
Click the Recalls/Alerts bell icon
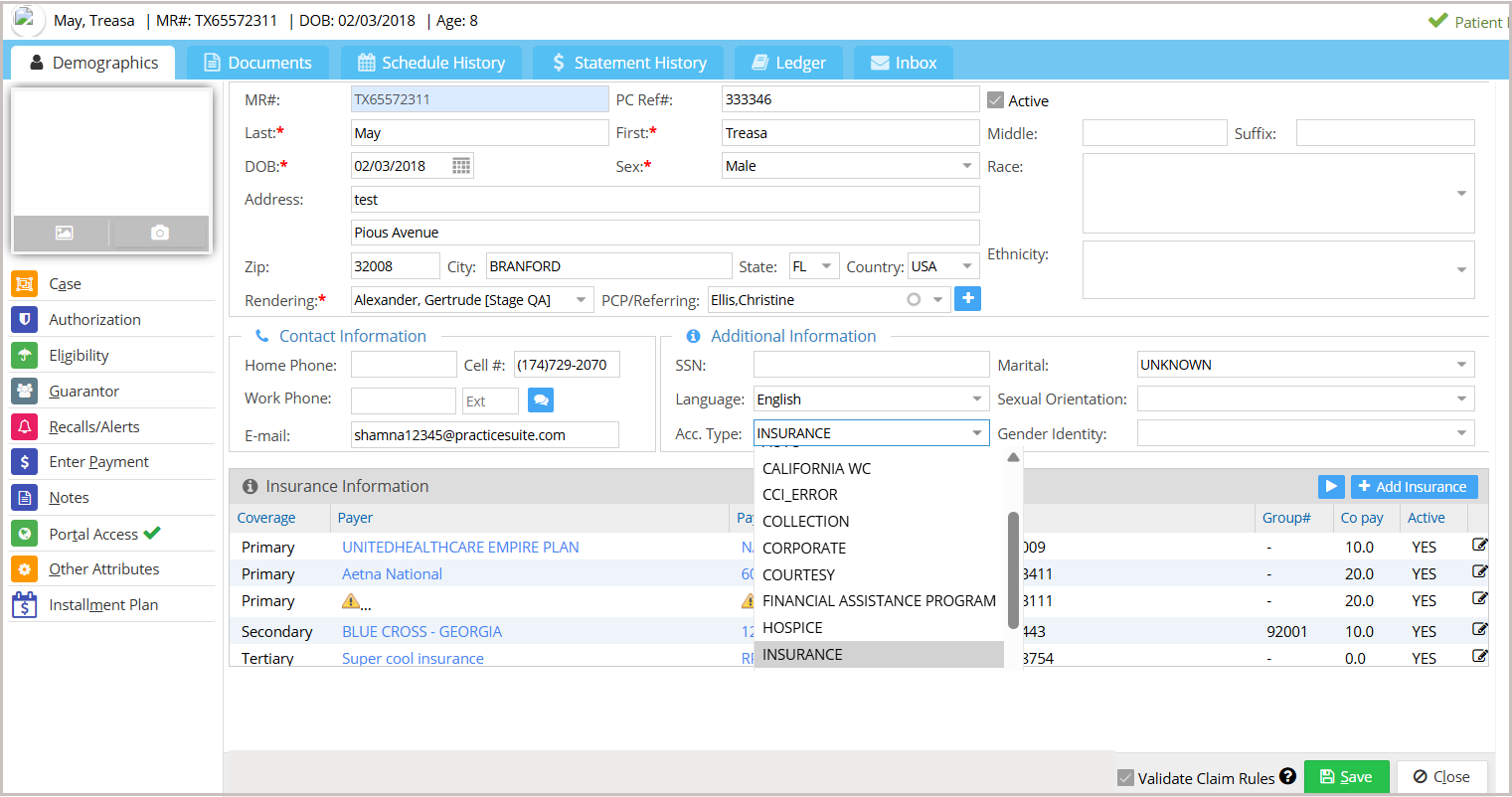[x=25, y=426]
